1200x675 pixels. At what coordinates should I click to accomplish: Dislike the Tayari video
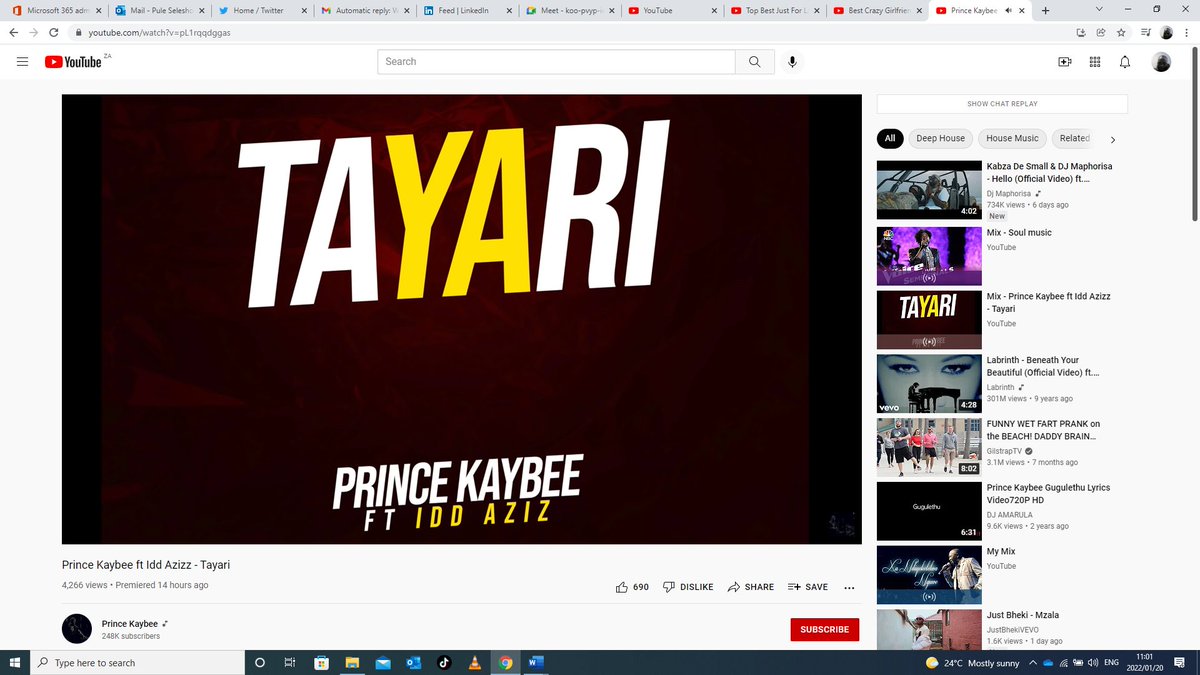(689, 587)
